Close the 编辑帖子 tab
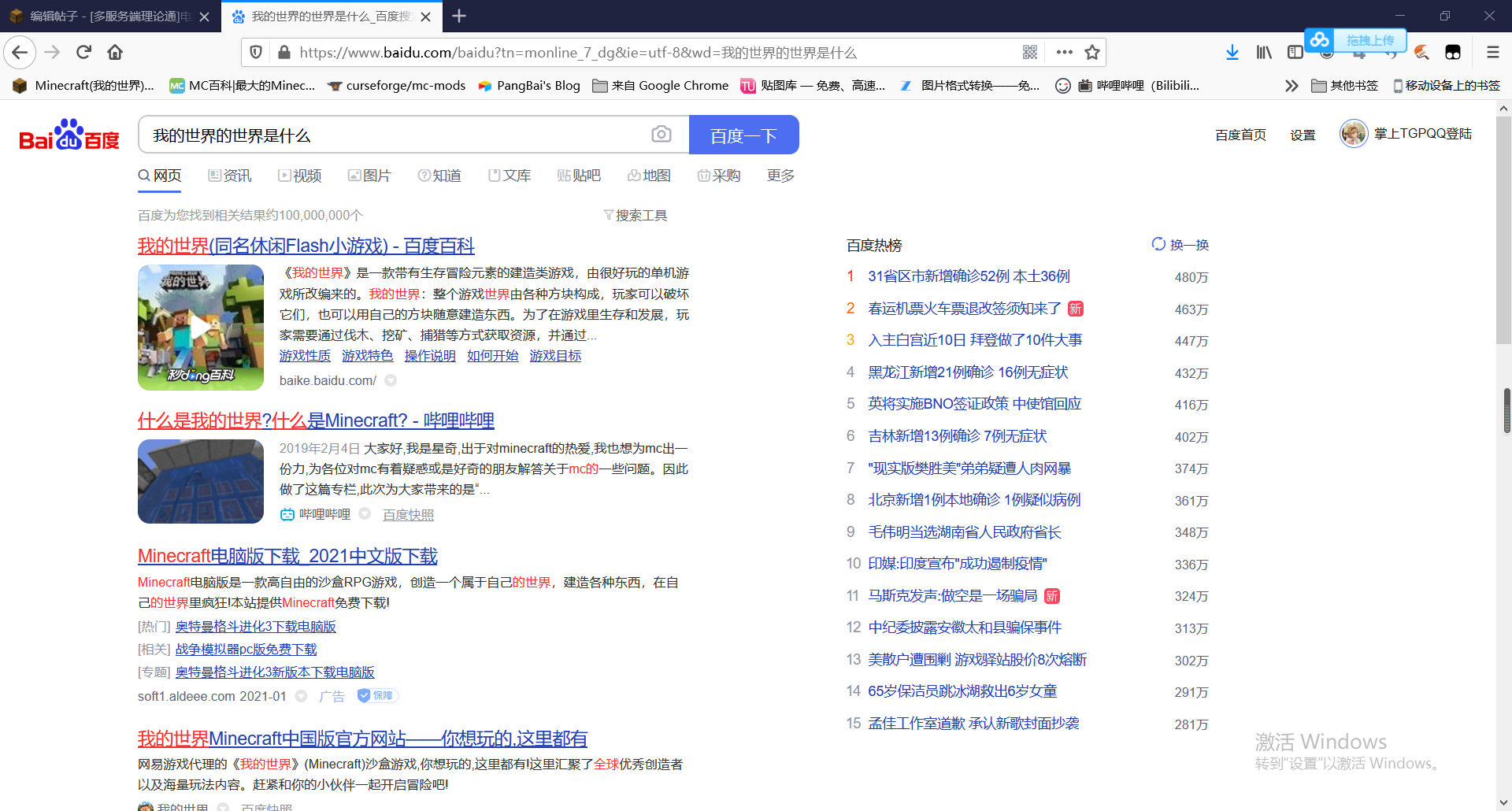The width and height of the screenshot is (1512, 811). [205, 17]
